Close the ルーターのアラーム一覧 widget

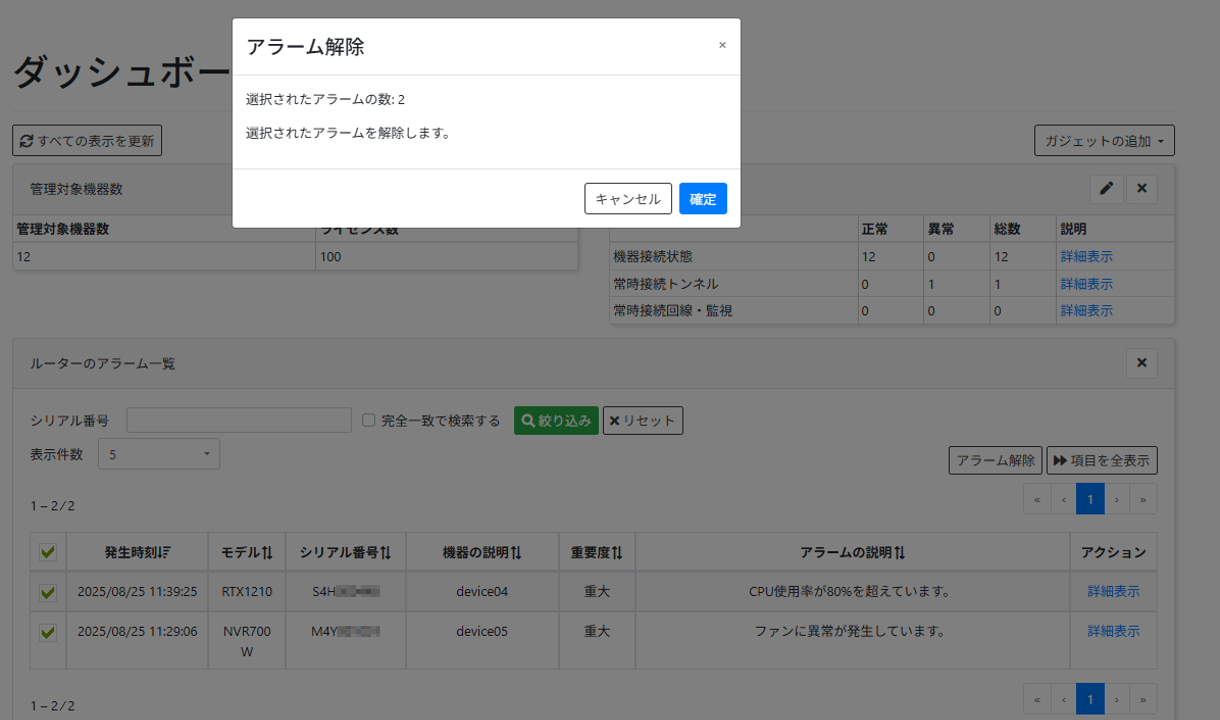click(1141, 363)
